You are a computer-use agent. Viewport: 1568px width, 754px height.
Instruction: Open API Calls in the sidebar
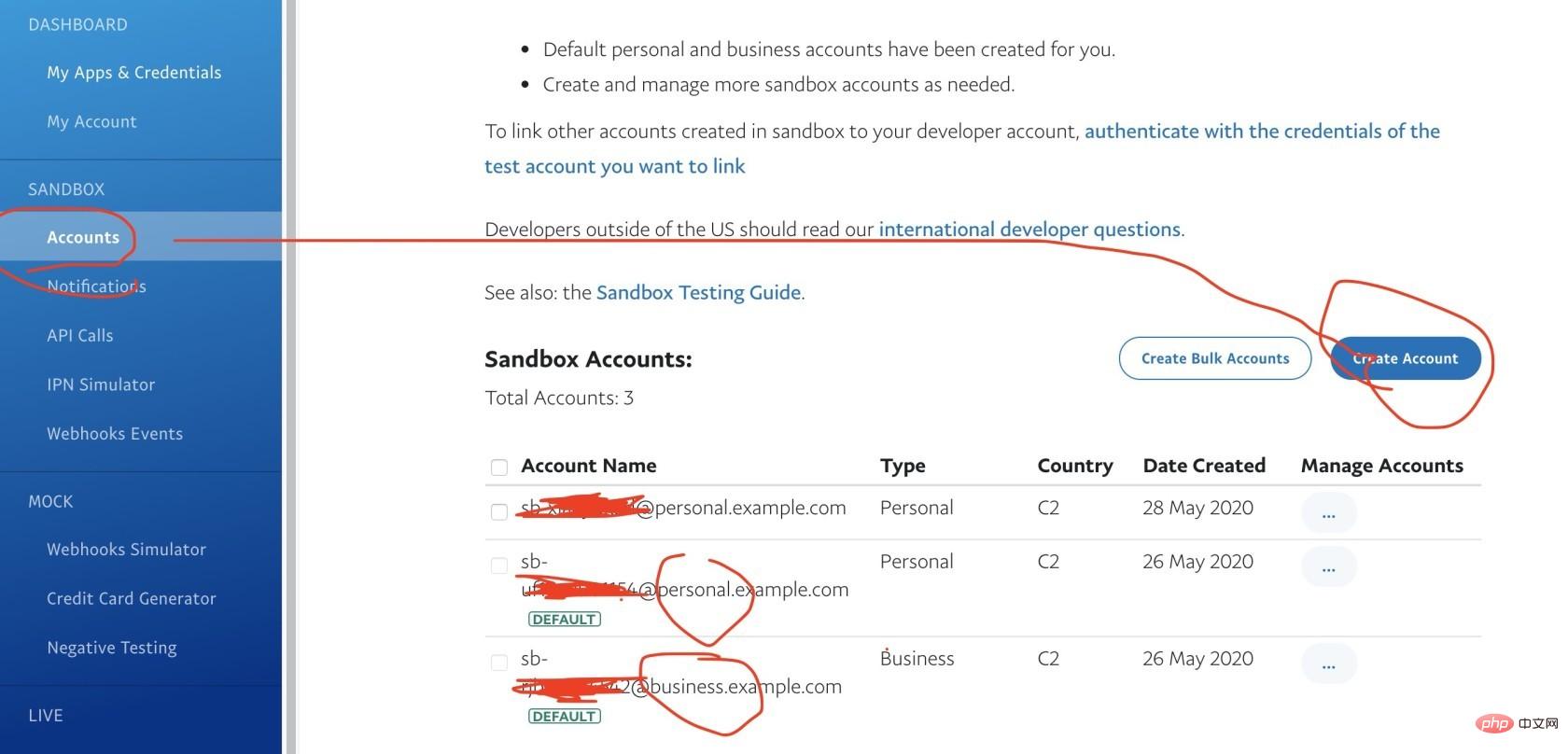(x=80, y=335)
